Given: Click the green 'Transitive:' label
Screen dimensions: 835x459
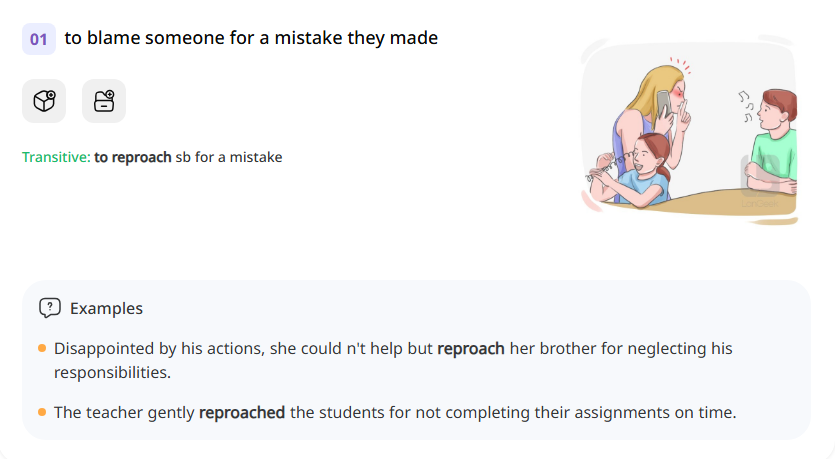Looking at the screenshot, I should pyautogui.click(x=56, y=157).
